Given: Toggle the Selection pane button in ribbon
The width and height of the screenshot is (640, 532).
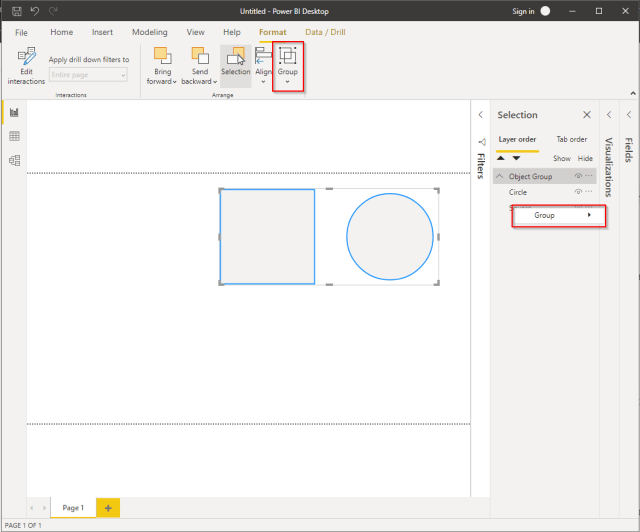Looking at the screenshot, I should pyautogui.click(x=236, y=62).
